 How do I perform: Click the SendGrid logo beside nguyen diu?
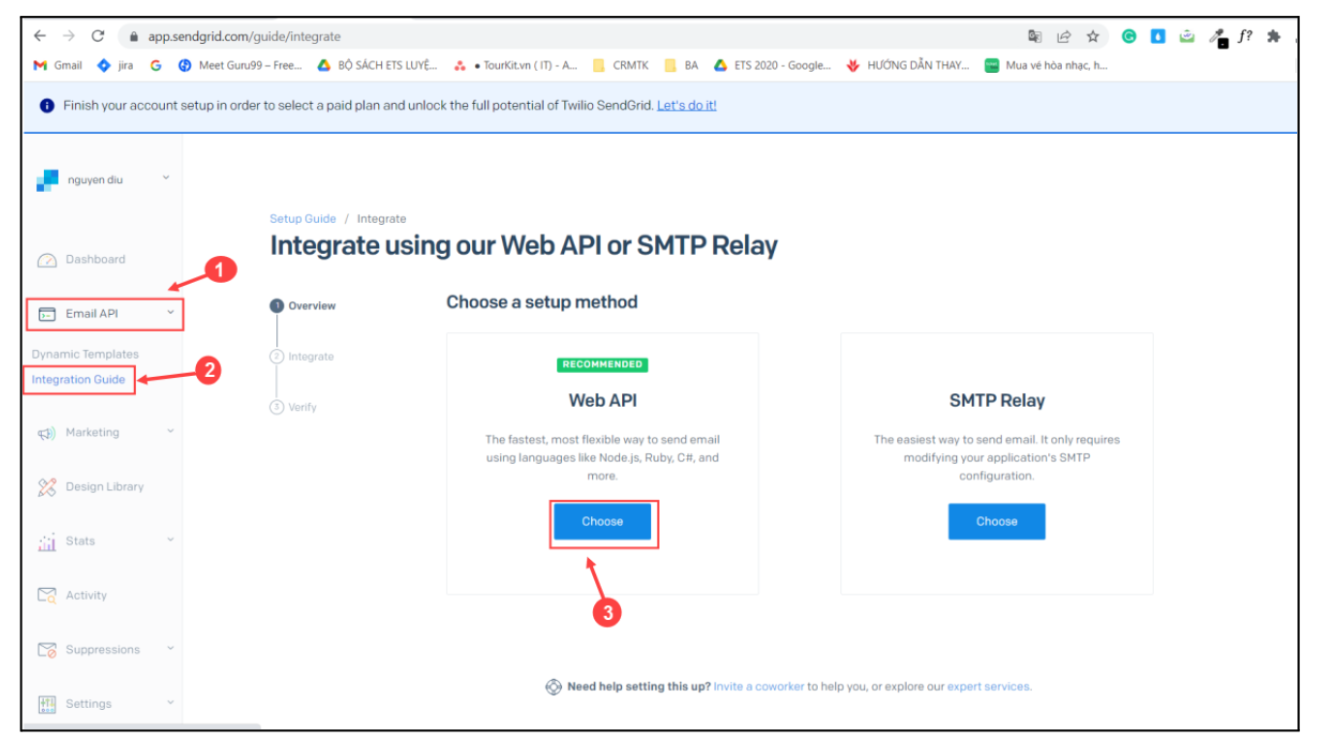point(47,180)
